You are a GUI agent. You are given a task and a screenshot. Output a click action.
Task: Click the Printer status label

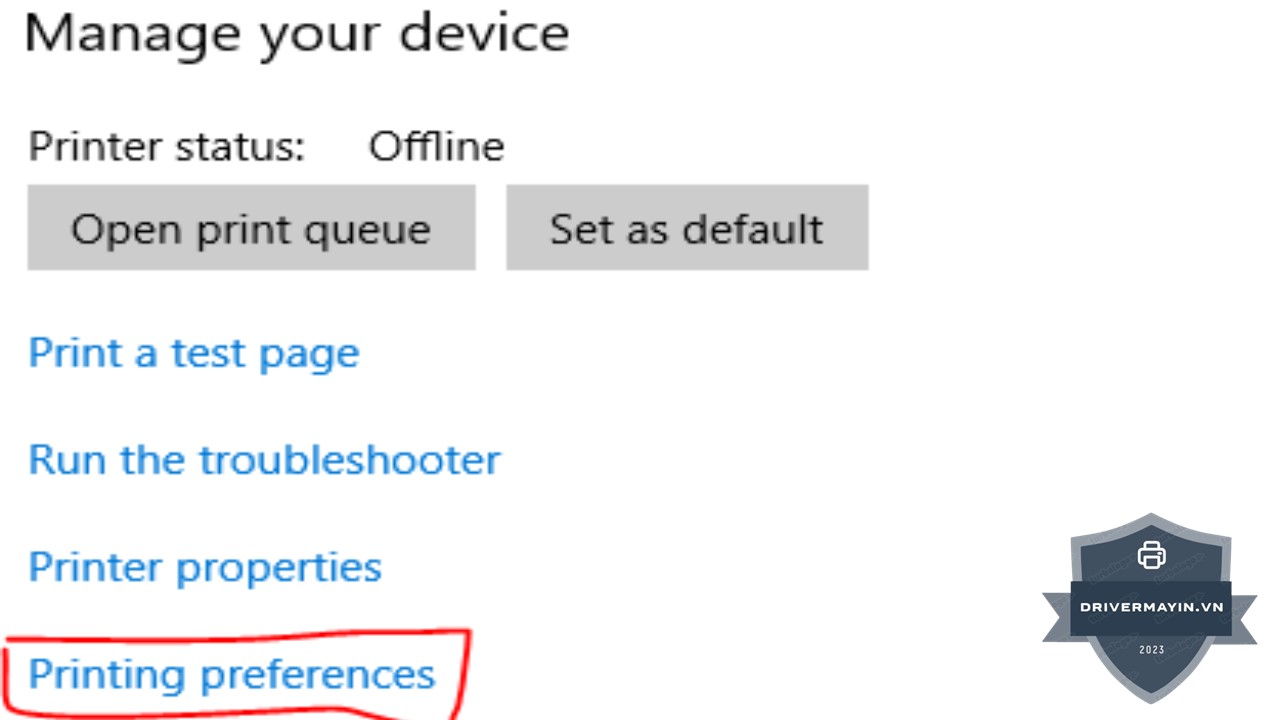166,147
